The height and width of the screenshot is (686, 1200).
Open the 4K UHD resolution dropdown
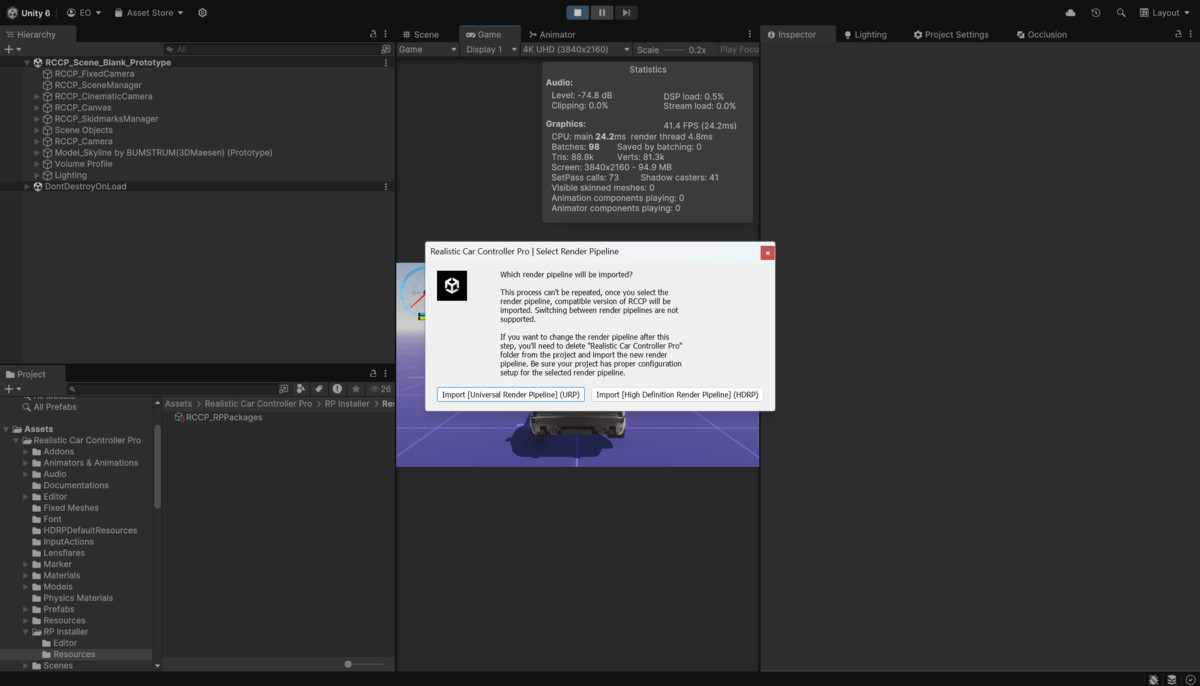click(x=576, y=49)
